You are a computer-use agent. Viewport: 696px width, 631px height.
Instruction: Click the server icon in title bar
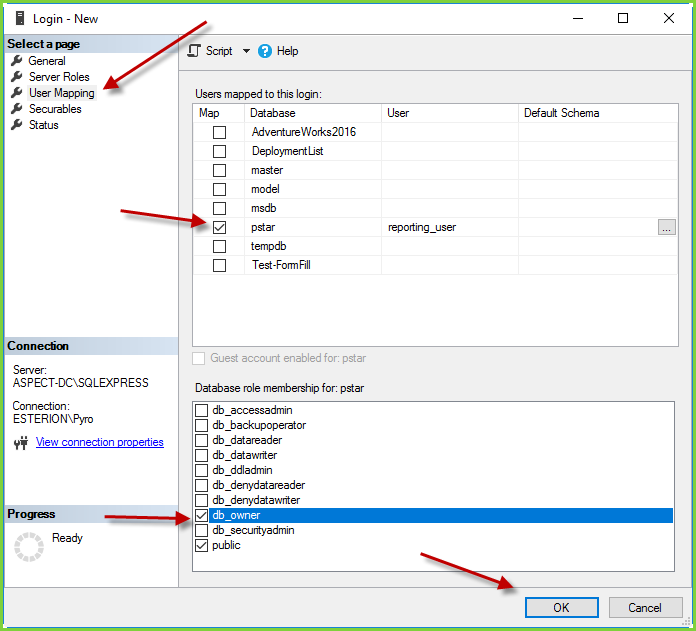[x=20, y=18]
